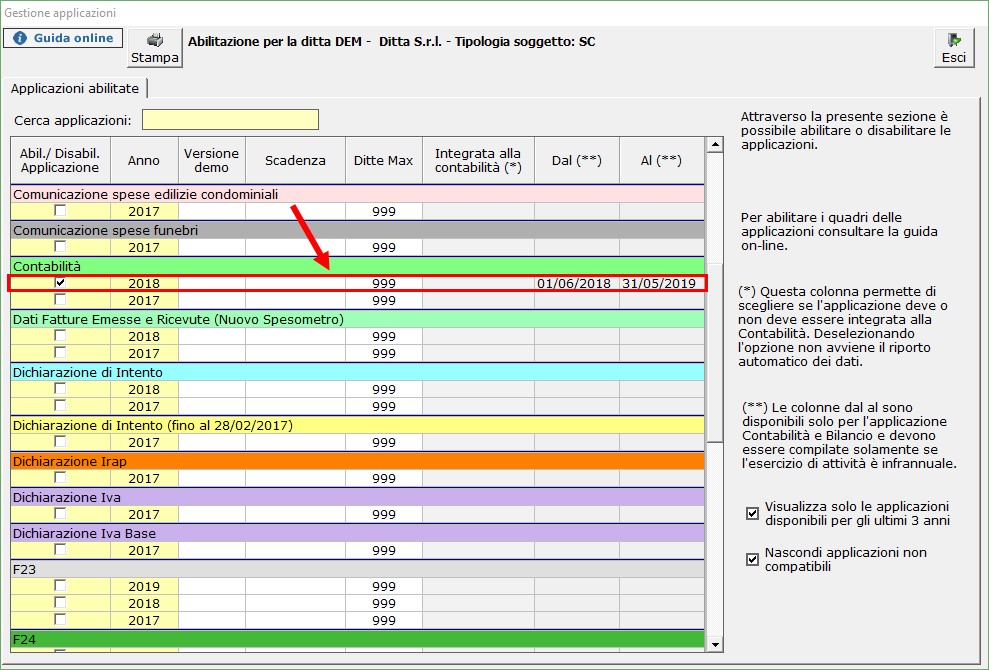Enable the F23 2019 checkbox
Image resolution: width=989 pixels, height=670 pixels.
(60, 585)
